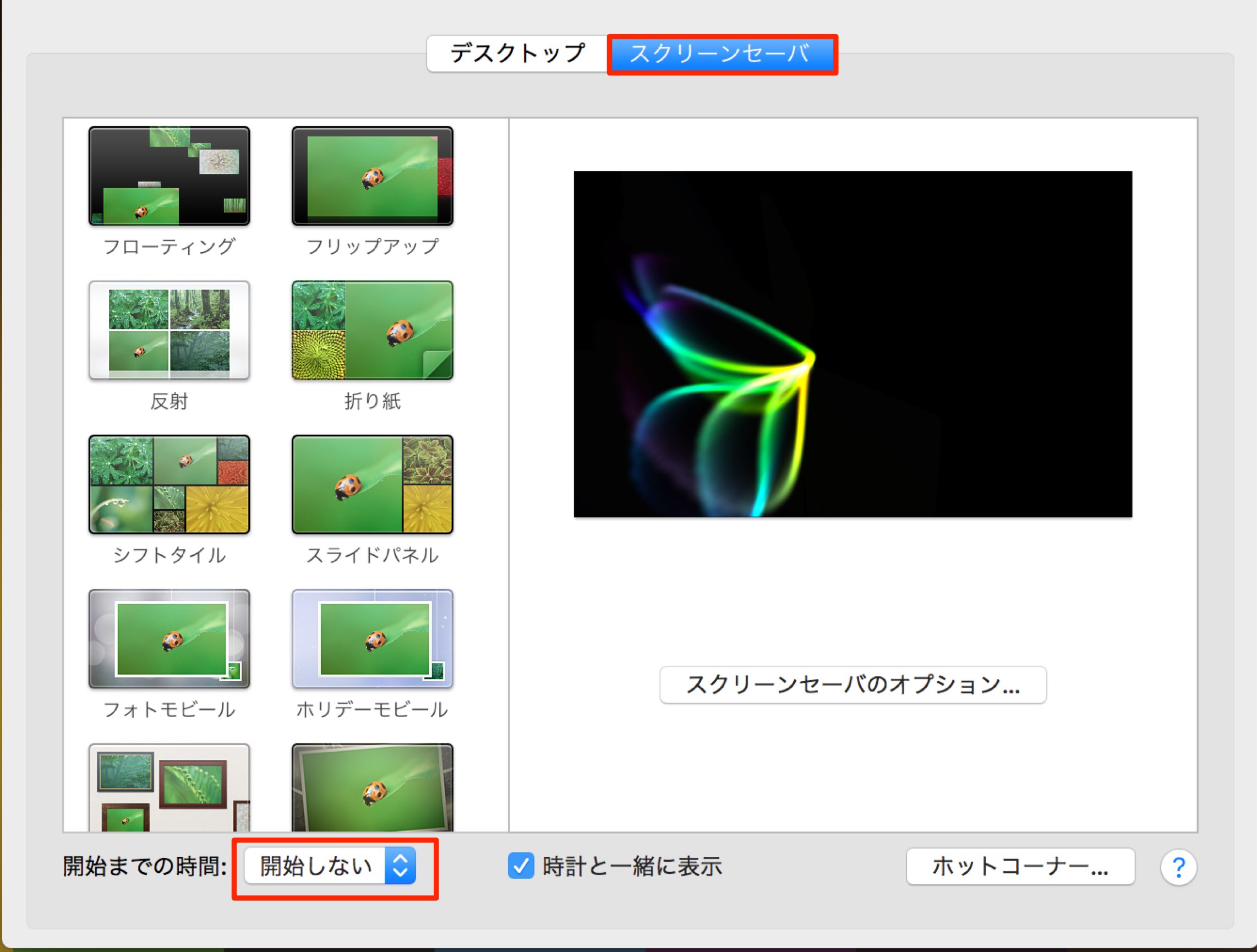Click the ホリデーモビール label text
The height and width of the screenshot is (952, 1257).
tap(372, 709)
